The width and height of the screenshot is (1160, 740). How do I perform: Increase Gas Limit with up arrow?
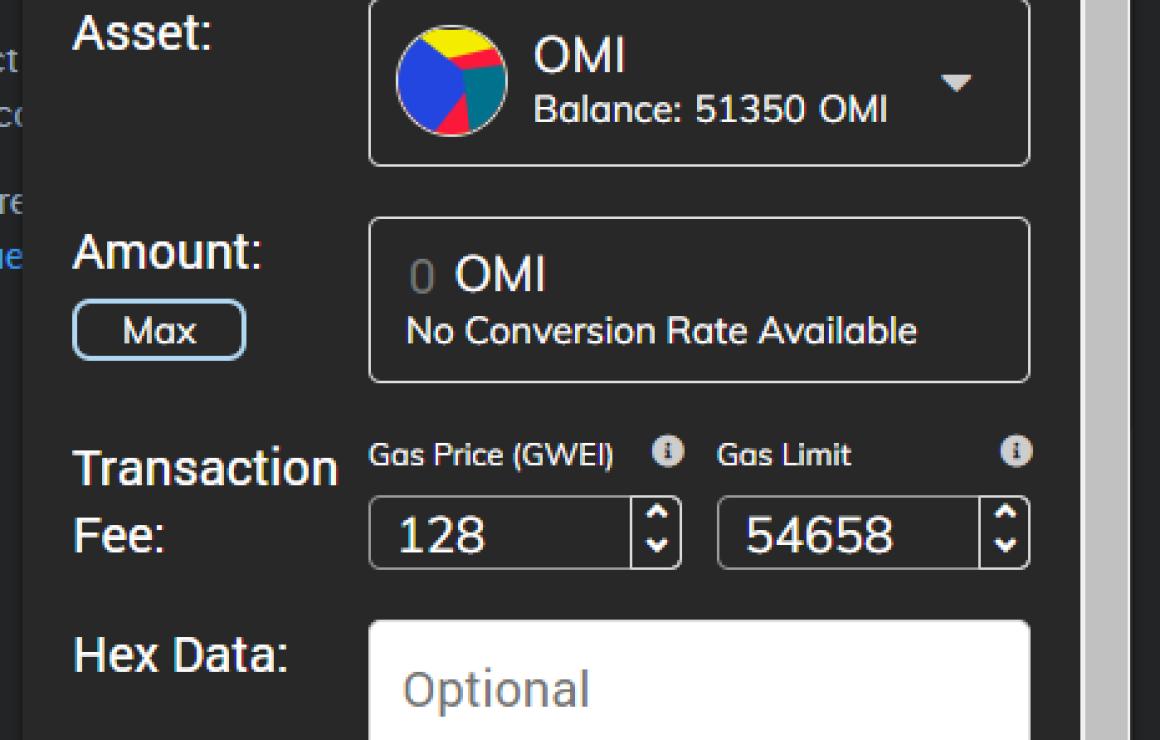point(1006,515)
